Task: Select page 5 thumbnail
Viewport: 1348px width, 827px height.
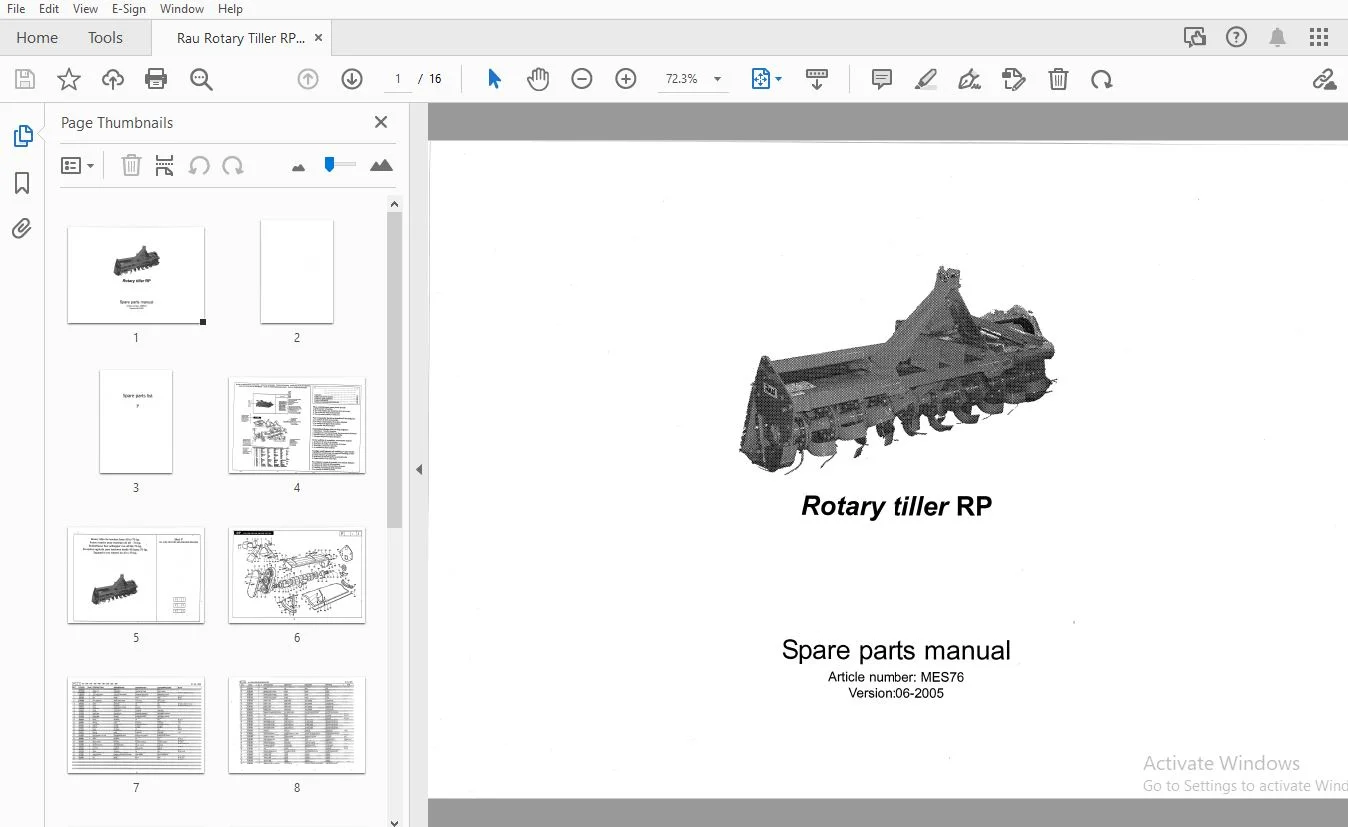Action: pyautogui.click(x=136, y=576)
